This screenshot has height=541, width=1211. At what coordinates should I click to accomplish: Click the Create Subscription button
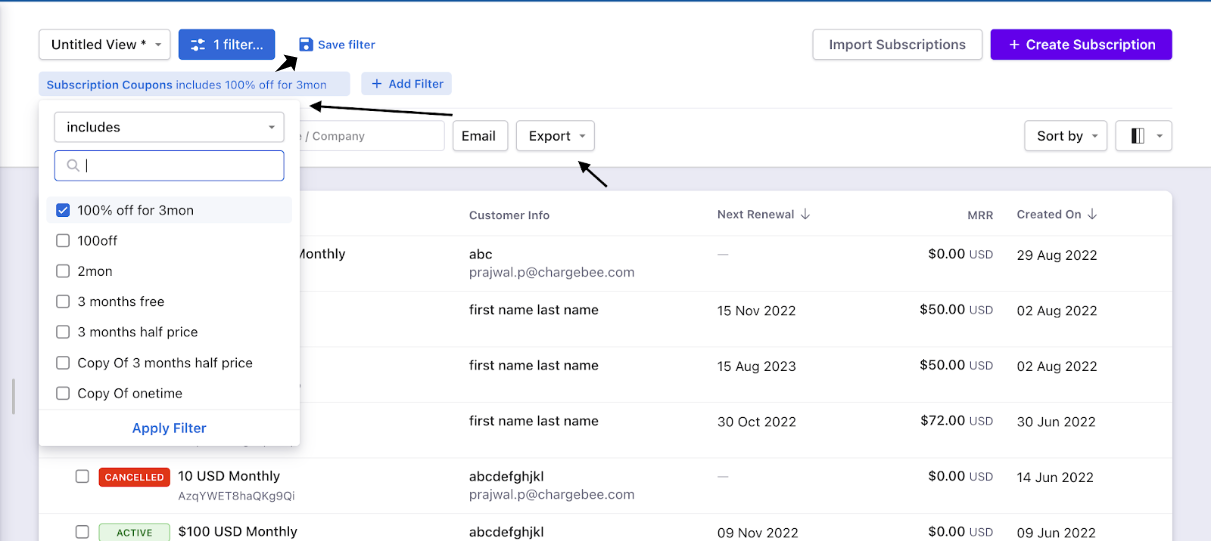(x=1081, y=45)
